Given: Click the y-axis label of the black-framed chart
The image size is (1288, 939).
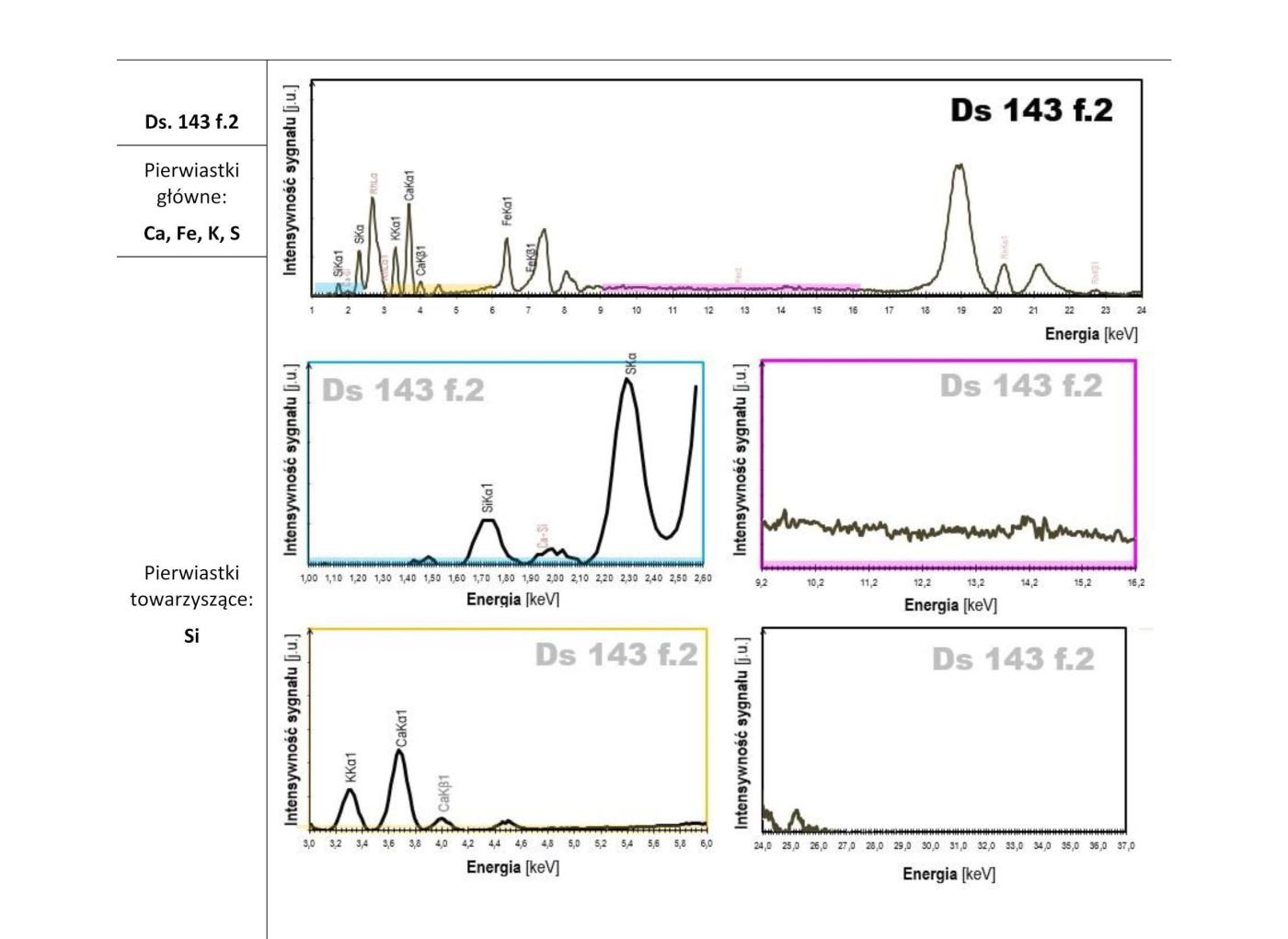Looking at the screenshot, I should point(743,733).
